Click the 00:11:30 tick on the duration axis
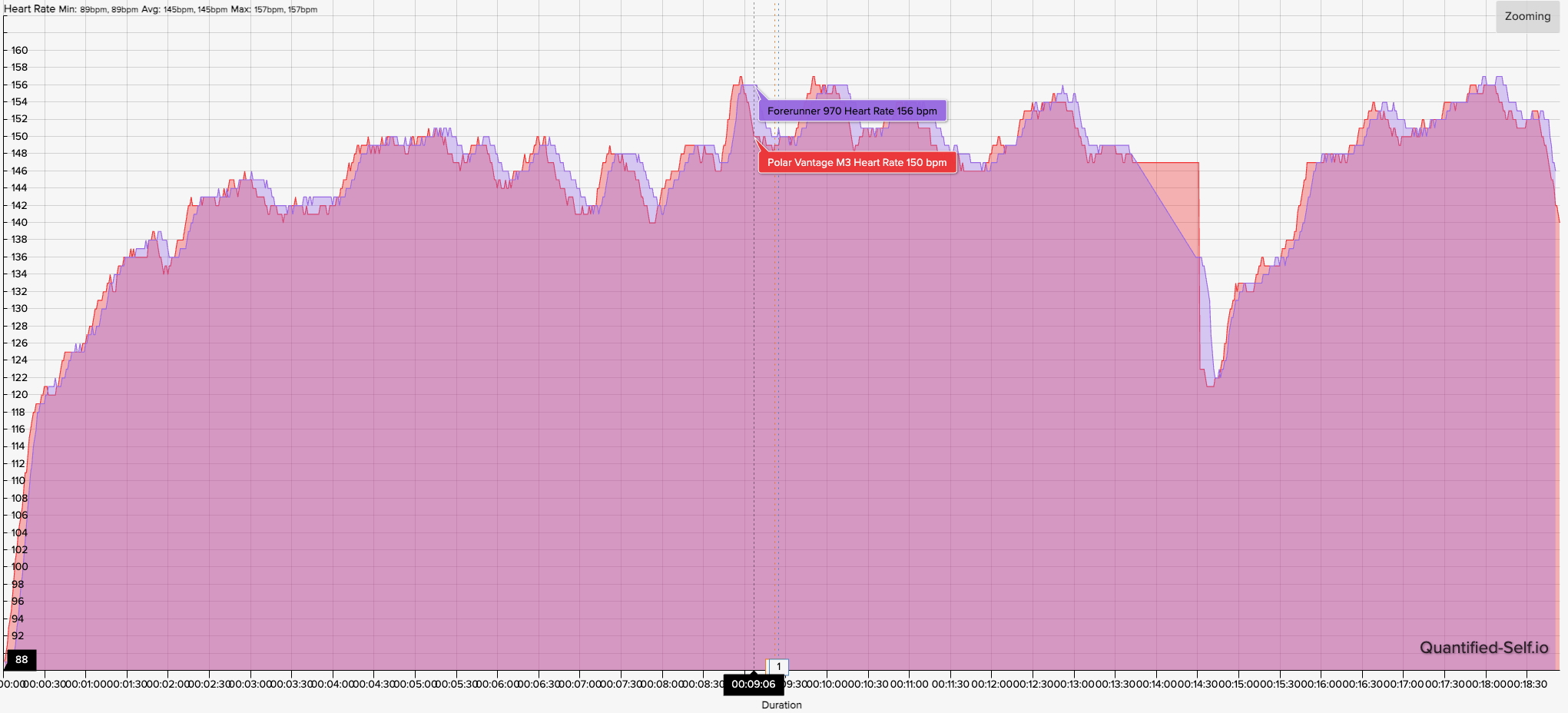1568x713 pixels. click(x=950, y=684)
